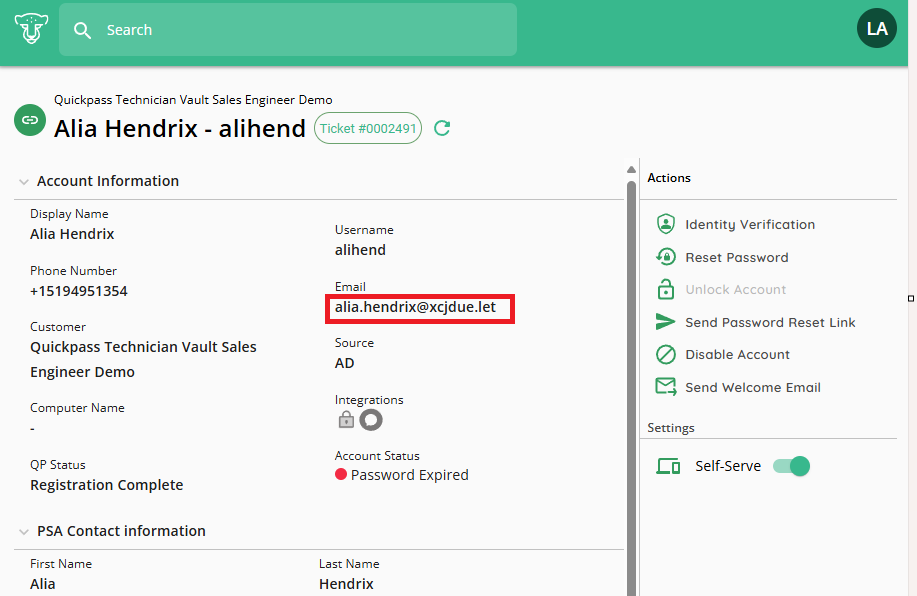Click the QP Status label
This screenshot has width=917, height=596.
[x=58, y=465]
